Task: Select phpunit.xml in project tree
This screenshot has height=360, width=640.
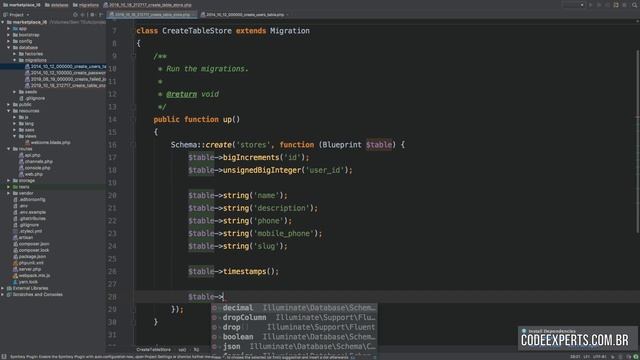Action: click(x=29, y=263)
